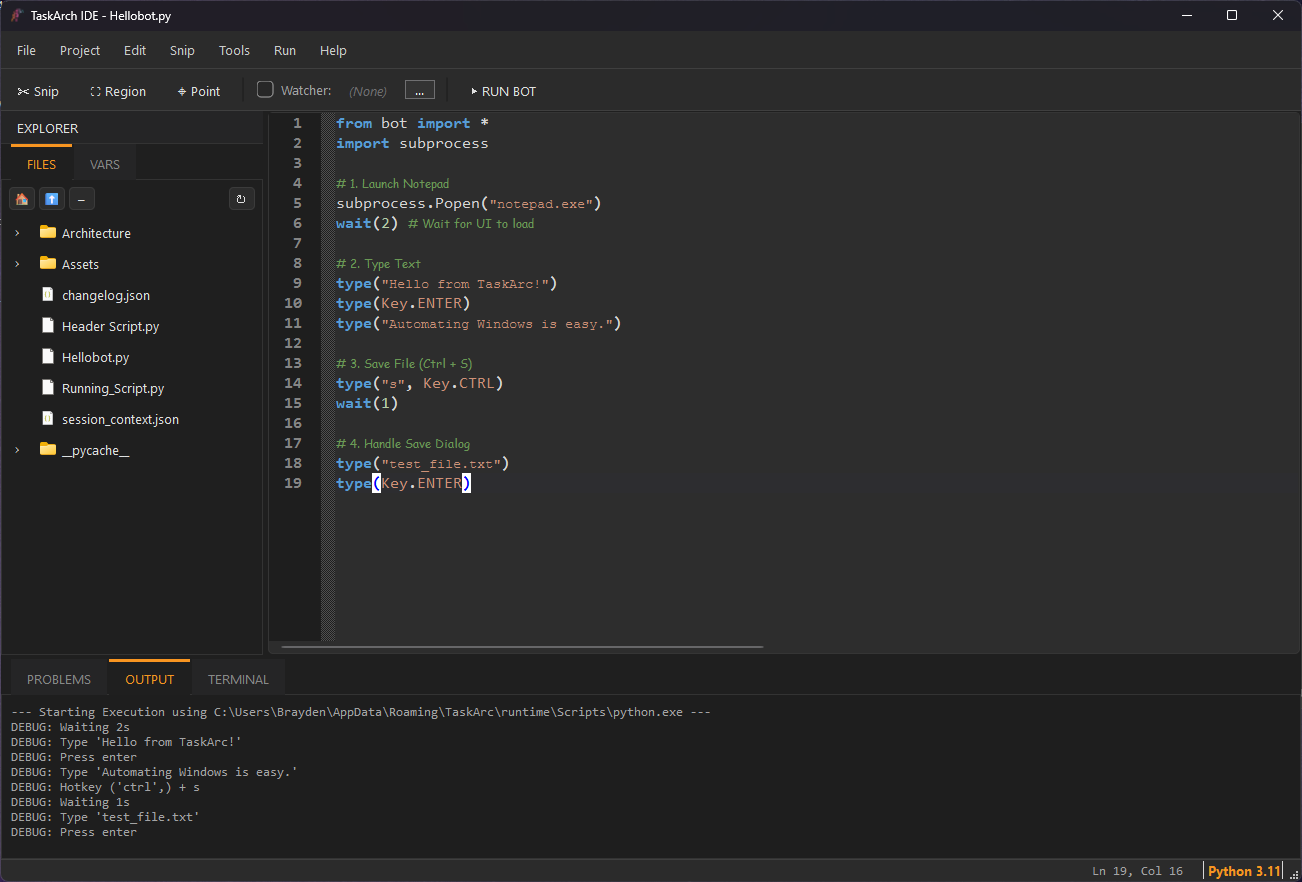Viewport: 1302px width, 882px height.
Task: Open Hellobot.py file name
Action: click(95, 357)
